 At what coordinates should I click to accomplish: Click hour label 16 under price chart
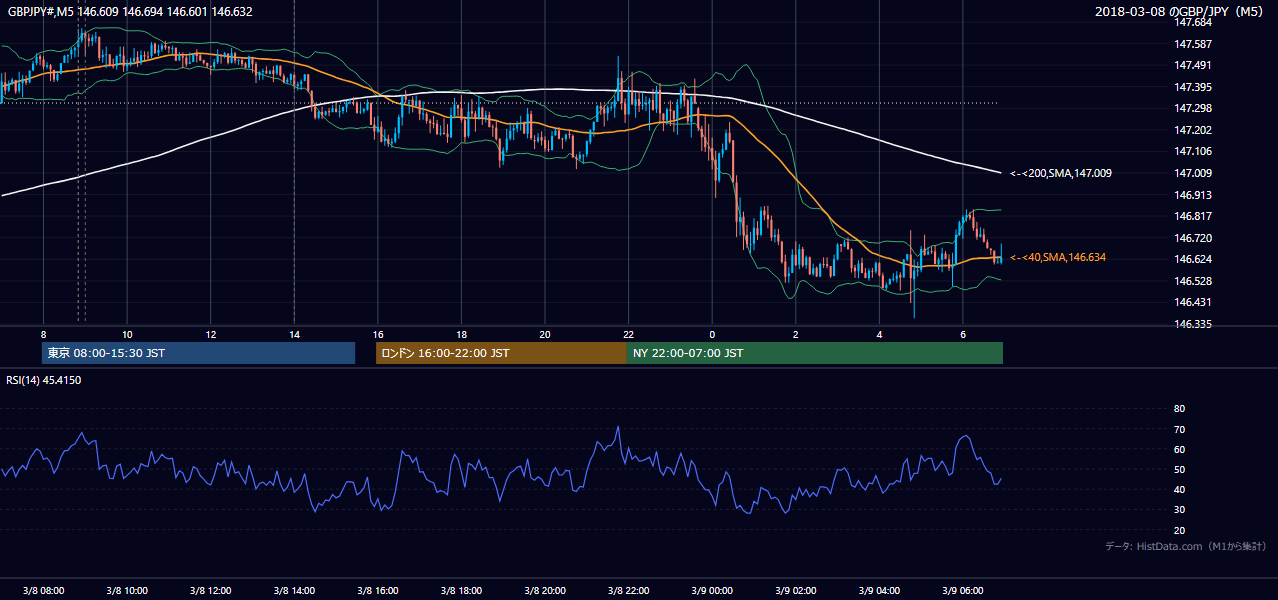tap(378, 333)
